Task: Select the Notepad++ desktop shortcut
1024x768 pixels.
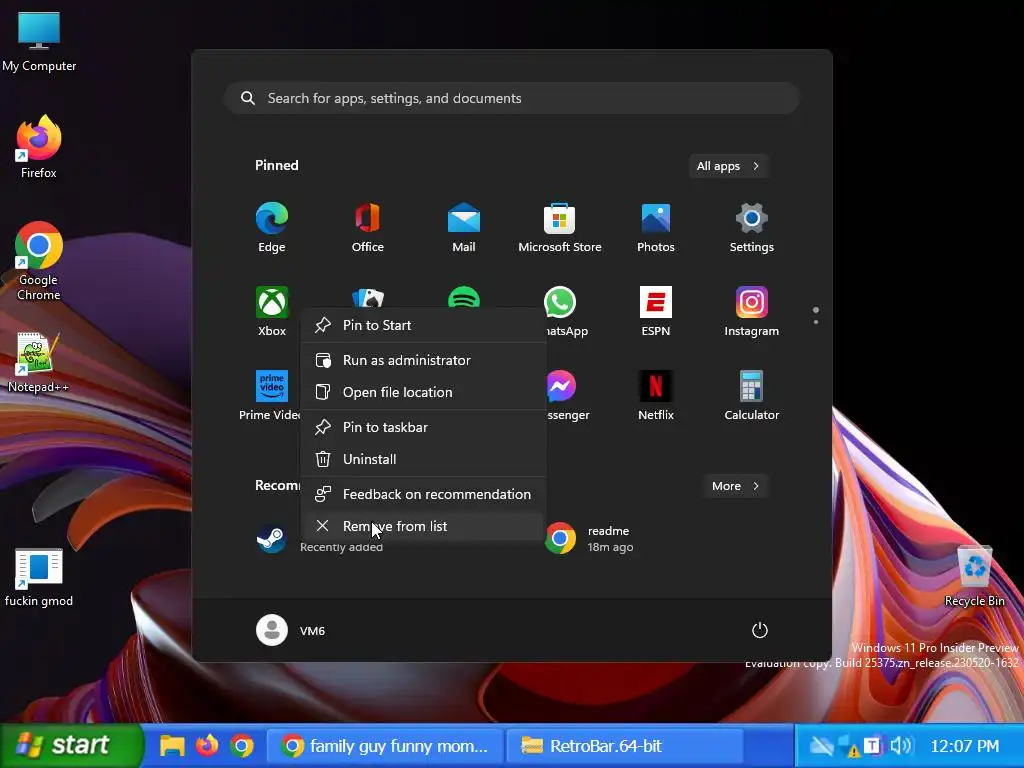Action: [x=39, y=362]
